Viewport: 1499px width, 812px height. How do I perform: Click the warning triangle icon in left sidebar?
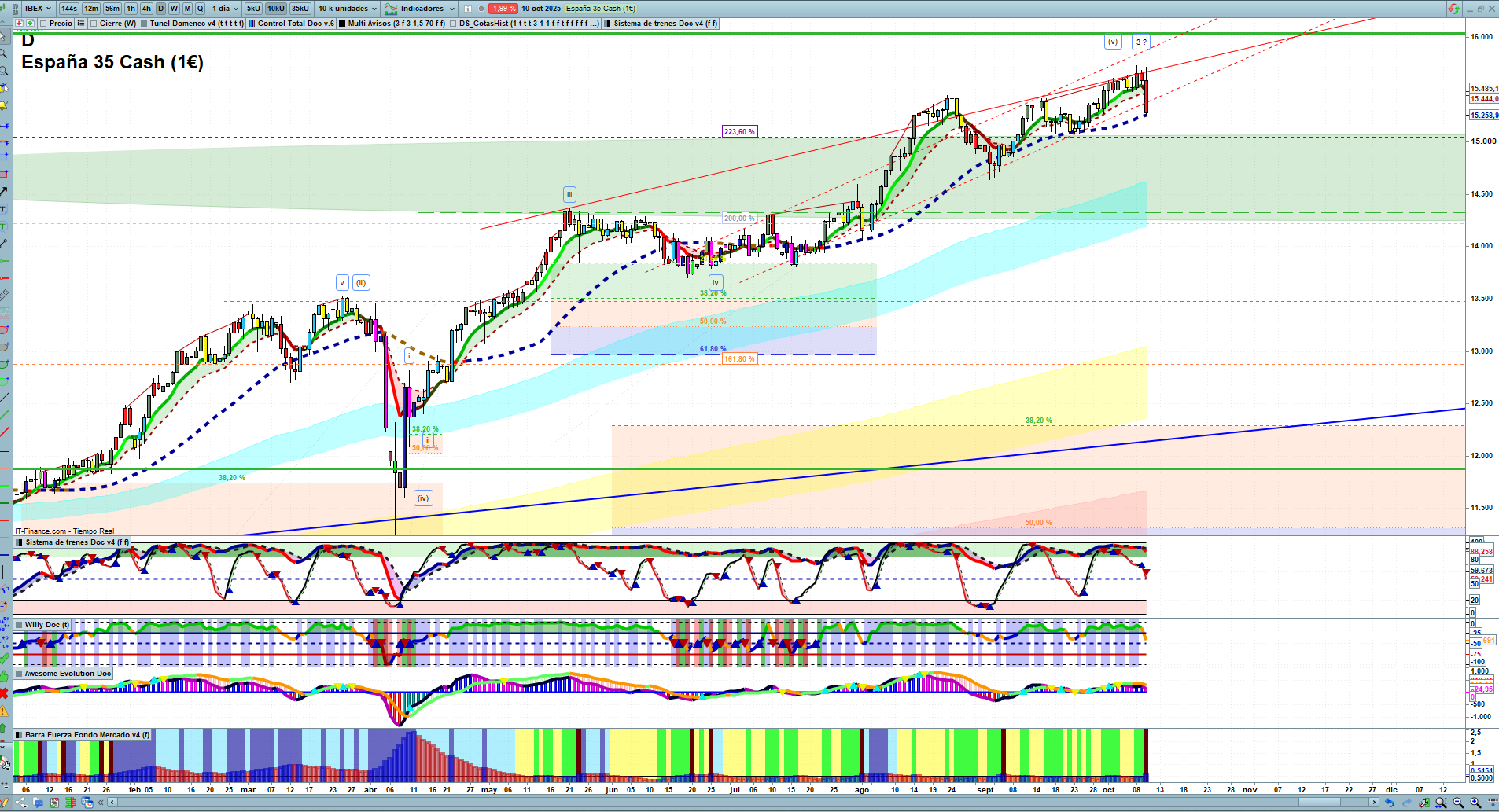(5, 711)
